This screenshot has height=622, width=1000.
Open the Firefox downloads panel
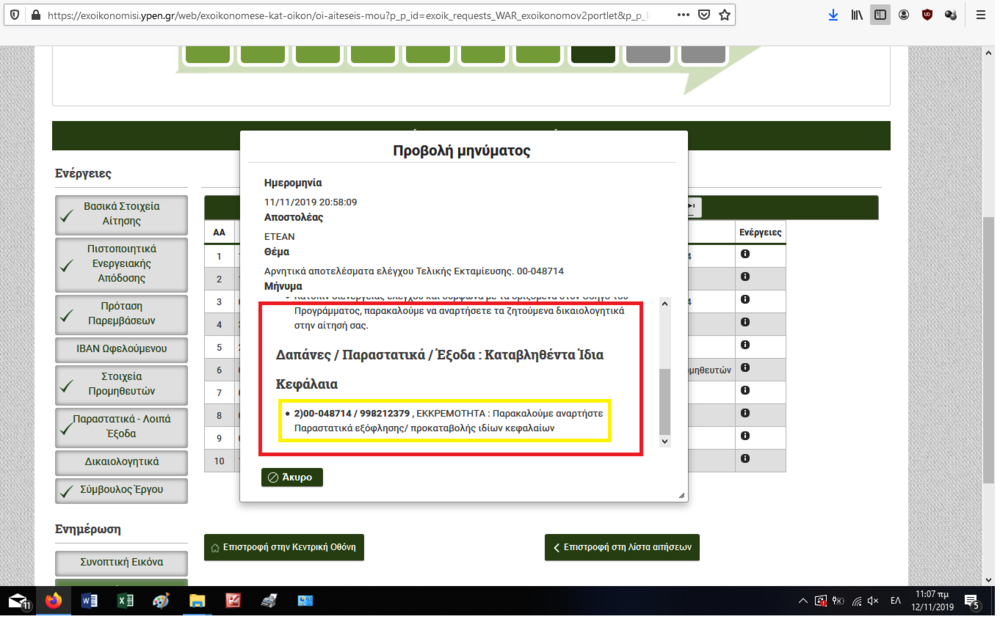[x=833, y=15]
